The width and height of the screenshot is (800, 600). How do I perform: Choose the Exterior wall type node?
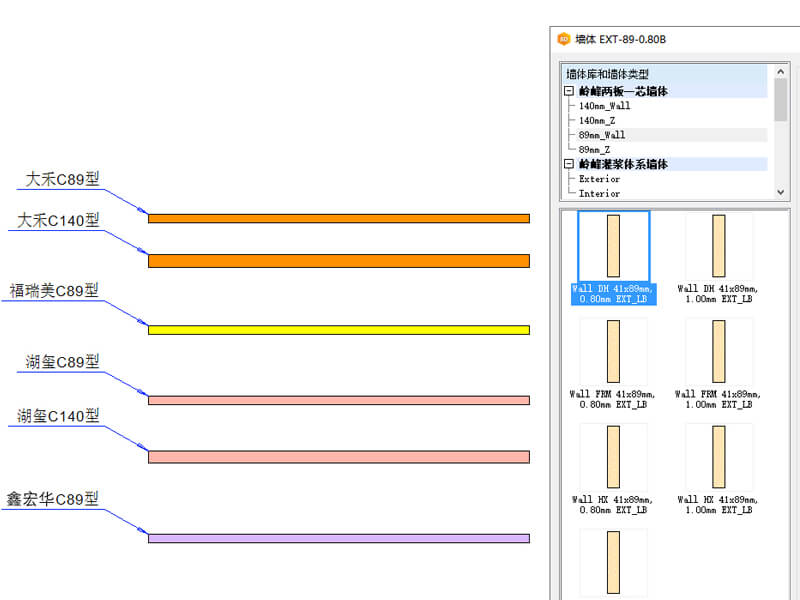(599, 179)
